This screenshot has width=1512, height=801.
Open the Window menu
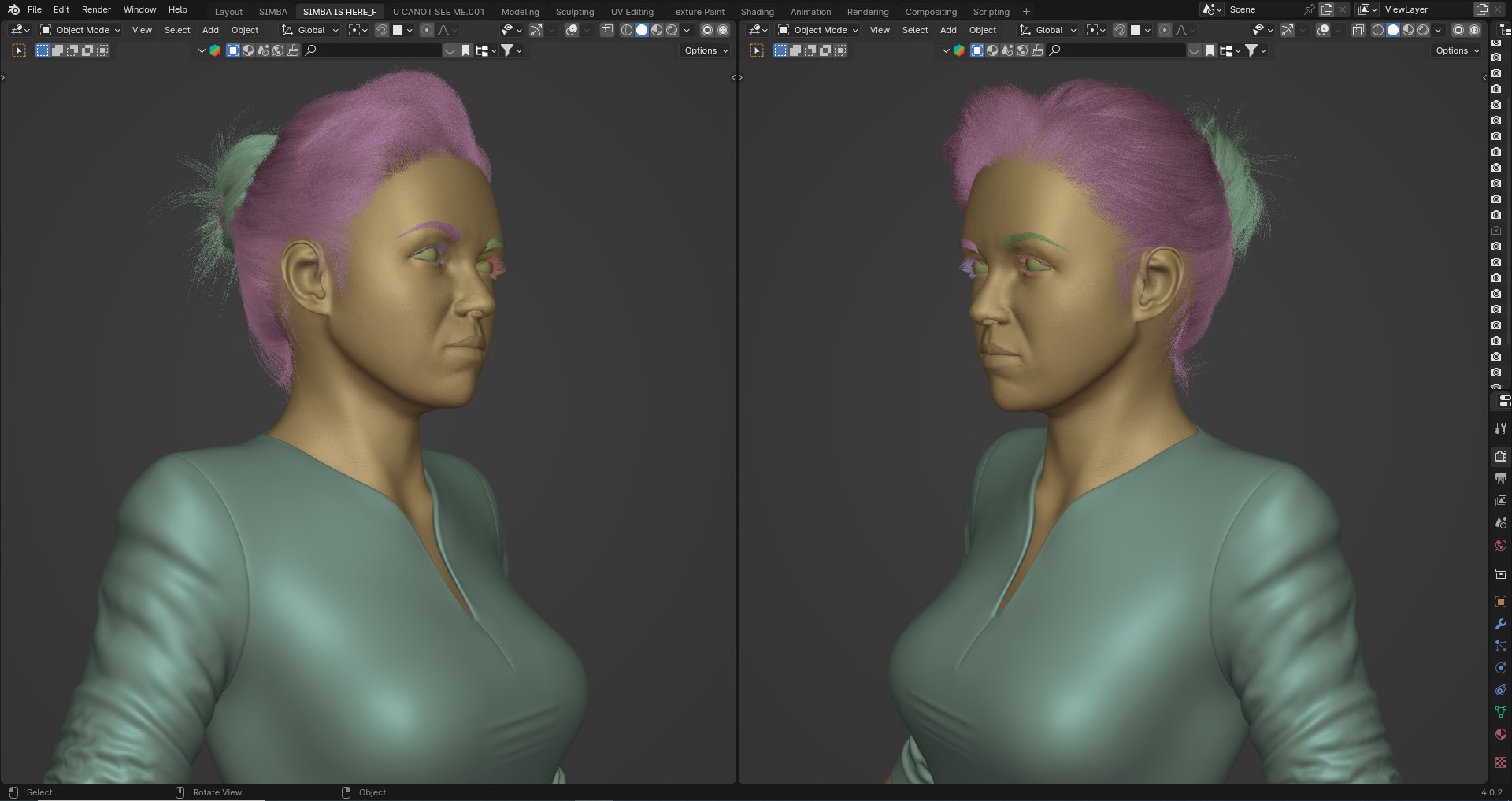pyautogui.click(x=139, y=9)
